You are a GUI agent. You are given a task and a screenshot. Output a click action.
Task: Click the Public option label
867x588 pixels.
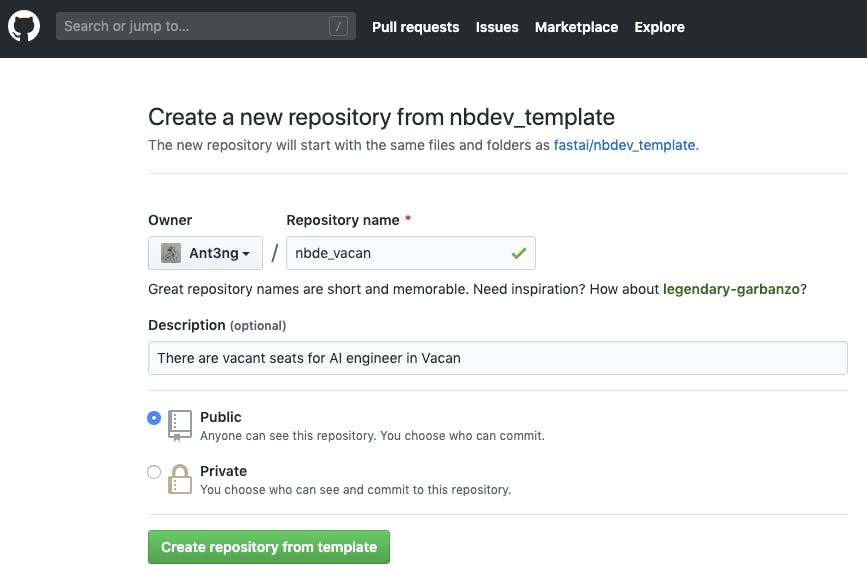(x=221, y=417)
